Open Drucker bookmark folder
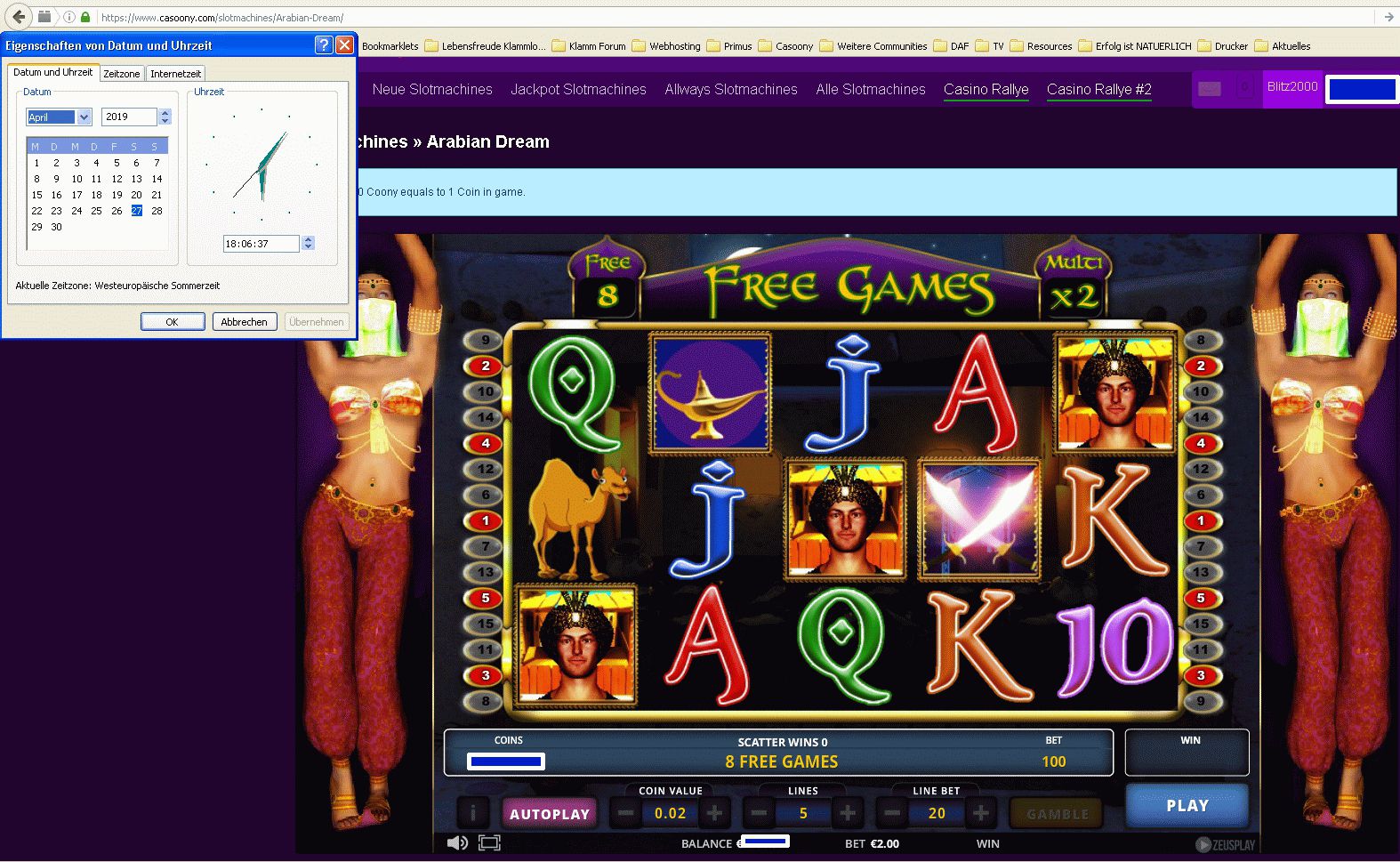Image resolution: width=1400 pixels, height=862 pixels. 1223,46
